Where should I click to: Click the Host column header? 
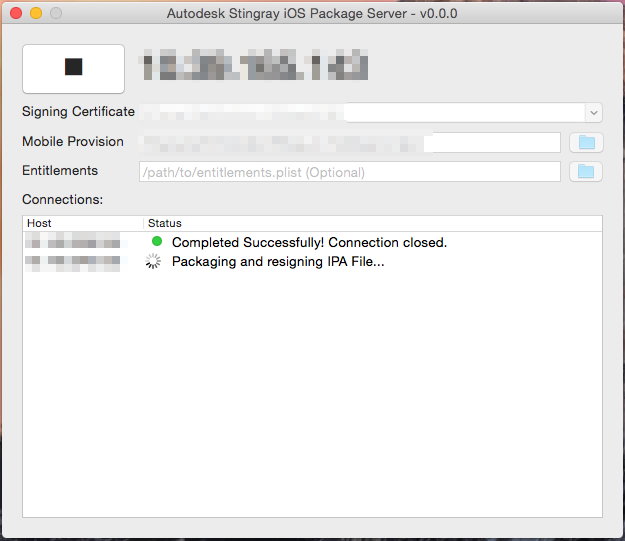(83, 223)
